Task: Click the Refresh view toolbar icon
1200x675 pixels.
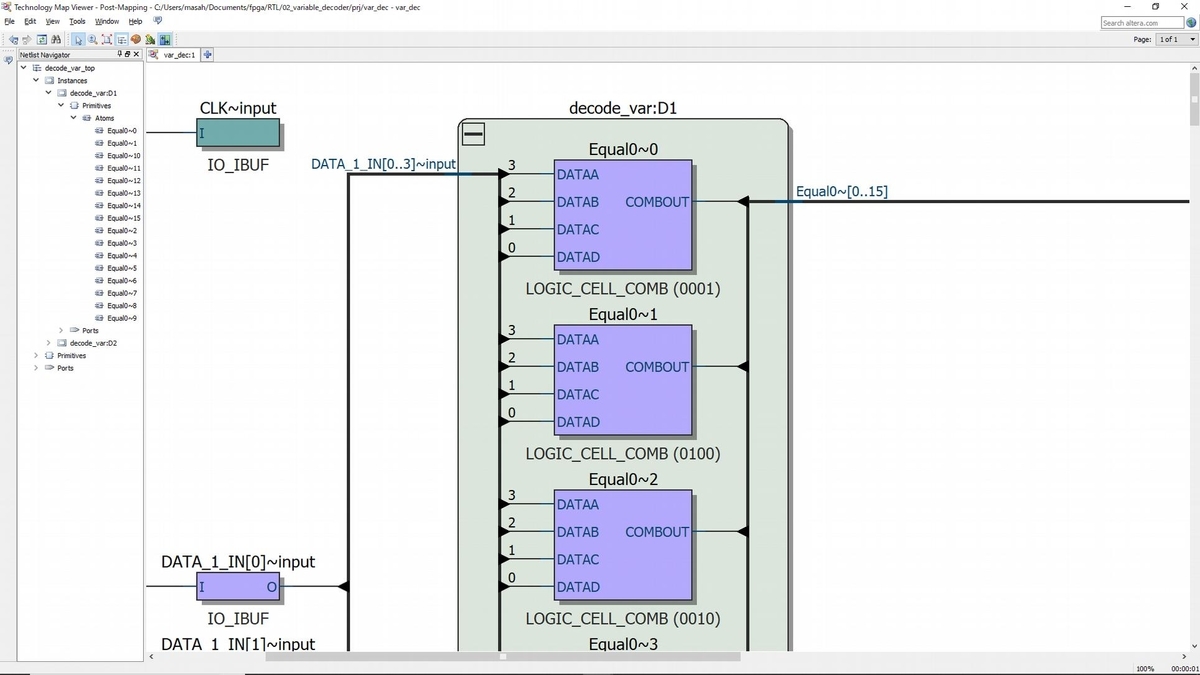Action: [x=42, y=39]
